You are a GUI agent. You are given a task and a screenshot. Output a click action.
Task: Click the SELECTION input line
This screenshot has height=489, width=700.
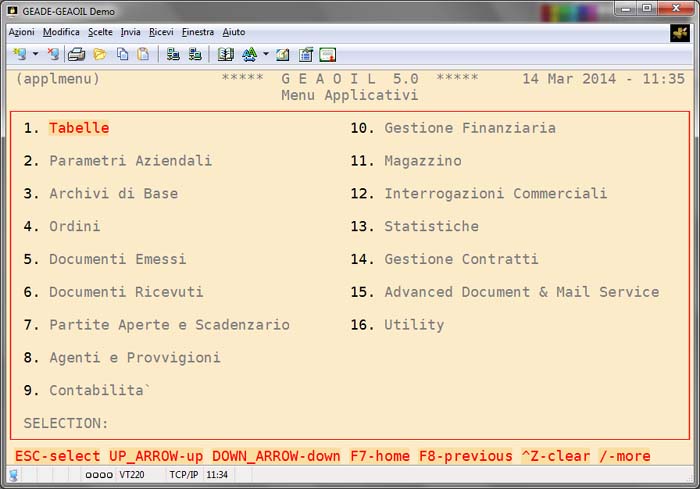(x=200, y=423)
